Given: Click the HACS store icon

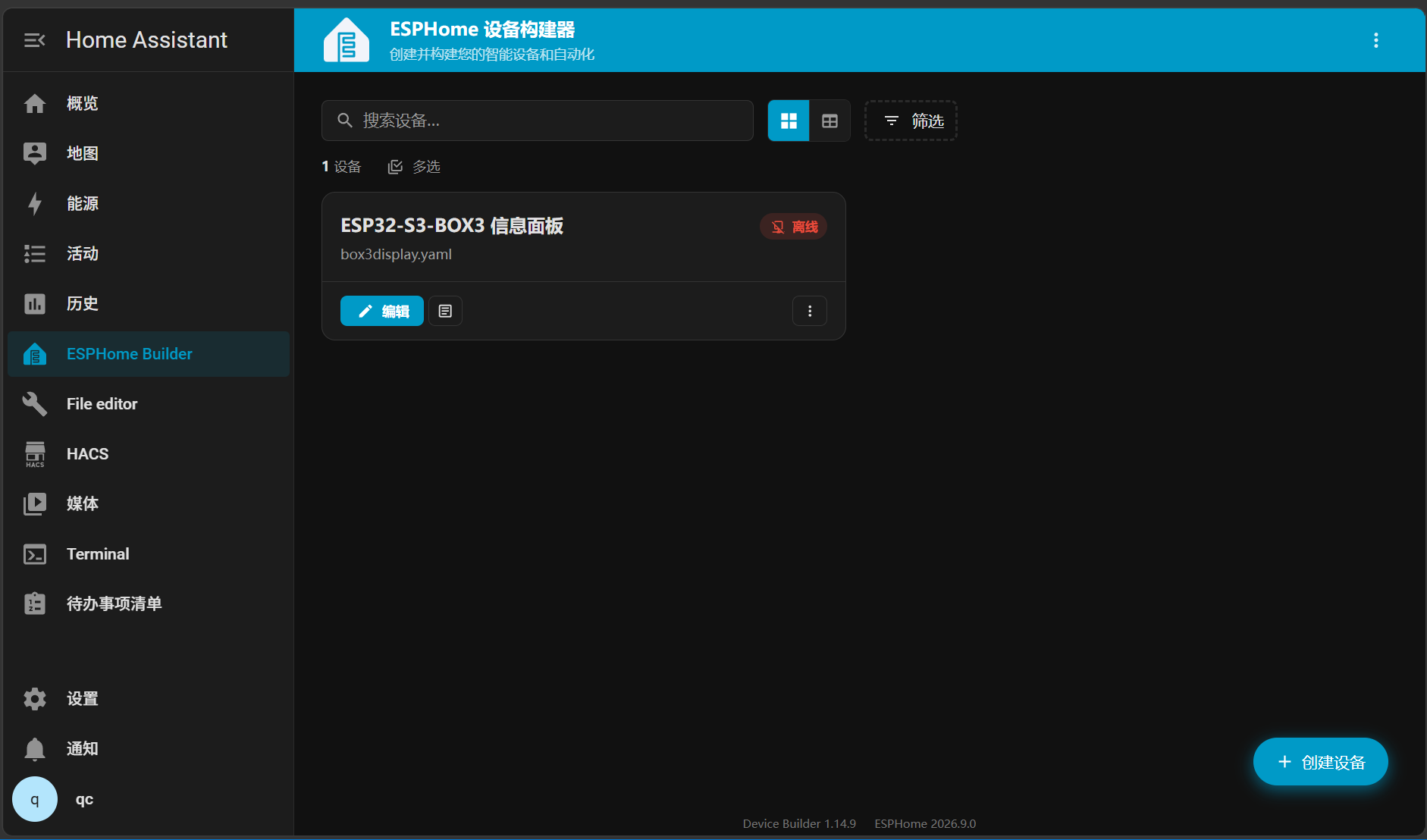Looking at the screenshot, I should tap(35, 454).
